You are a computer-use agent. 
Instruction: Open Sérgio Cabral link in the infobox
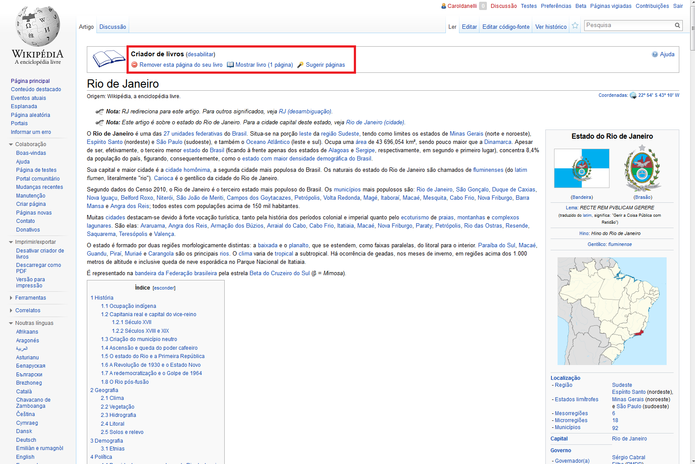tap(629, 457)
